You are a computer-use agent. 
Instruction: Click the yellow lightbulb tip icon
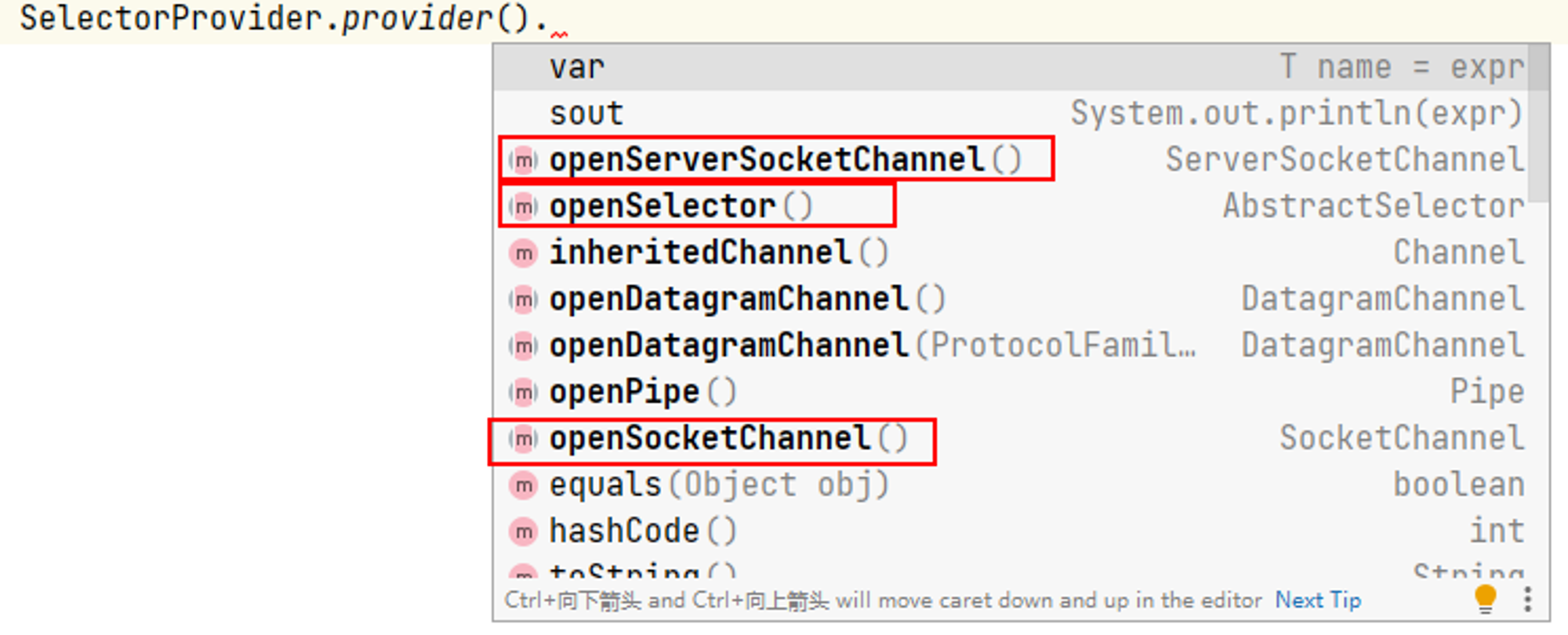point(1485,600)
